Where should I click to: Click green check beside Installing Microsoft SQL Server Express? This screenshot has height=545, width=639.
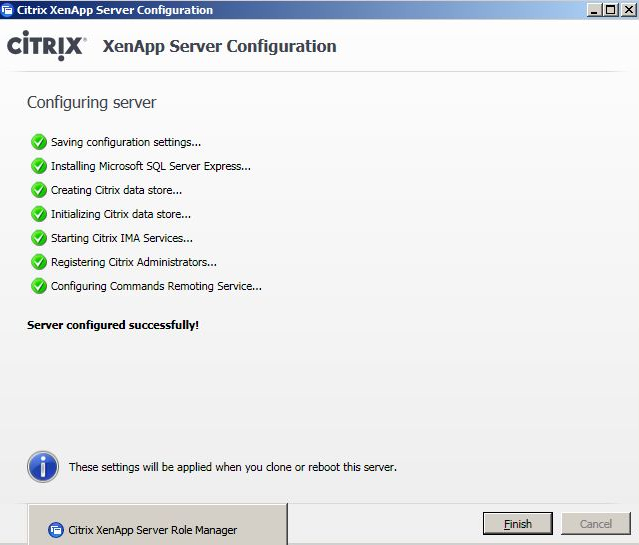coord(39,166)
